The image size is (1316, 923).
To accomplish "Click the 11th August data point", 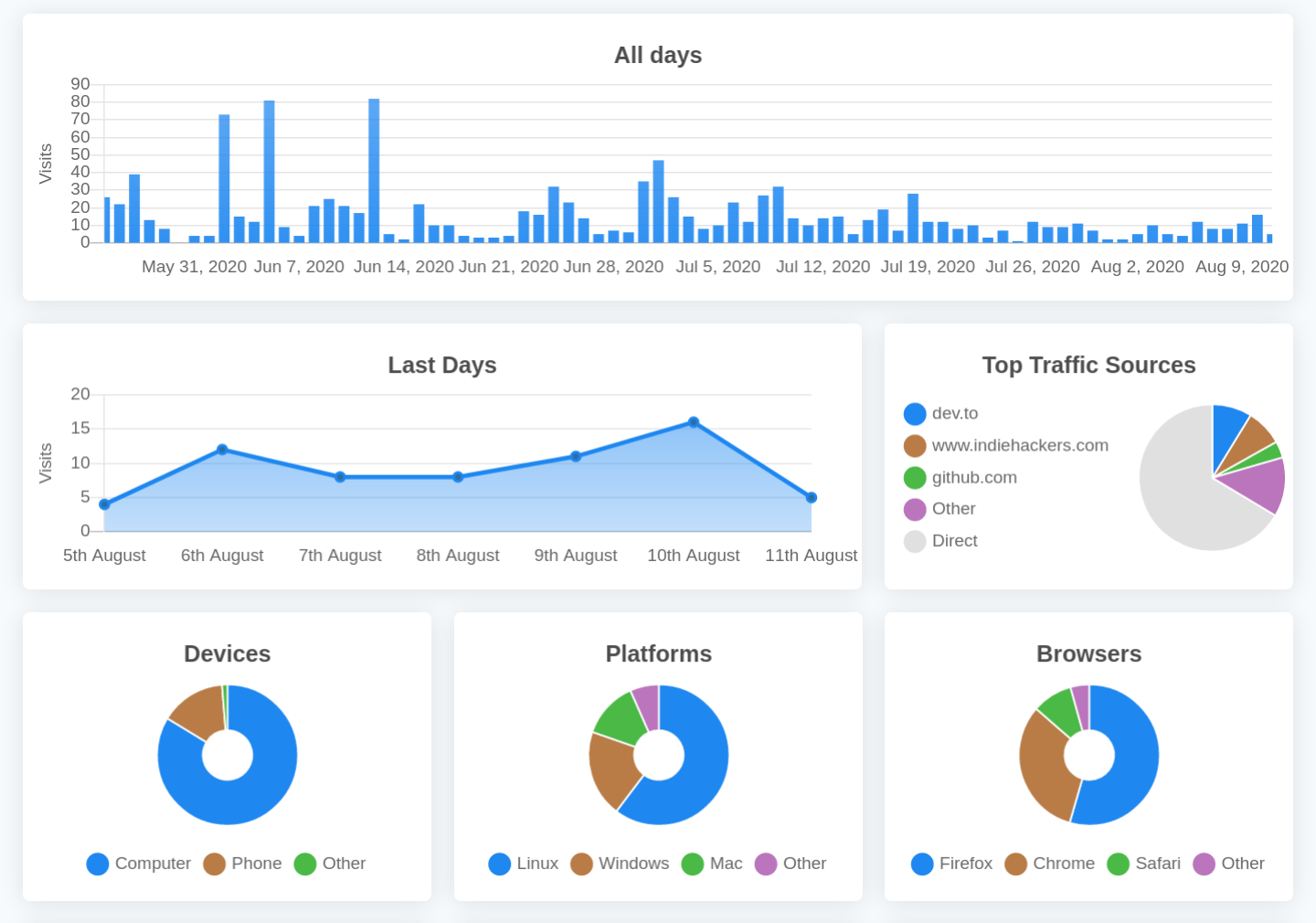I will (812, 498).
